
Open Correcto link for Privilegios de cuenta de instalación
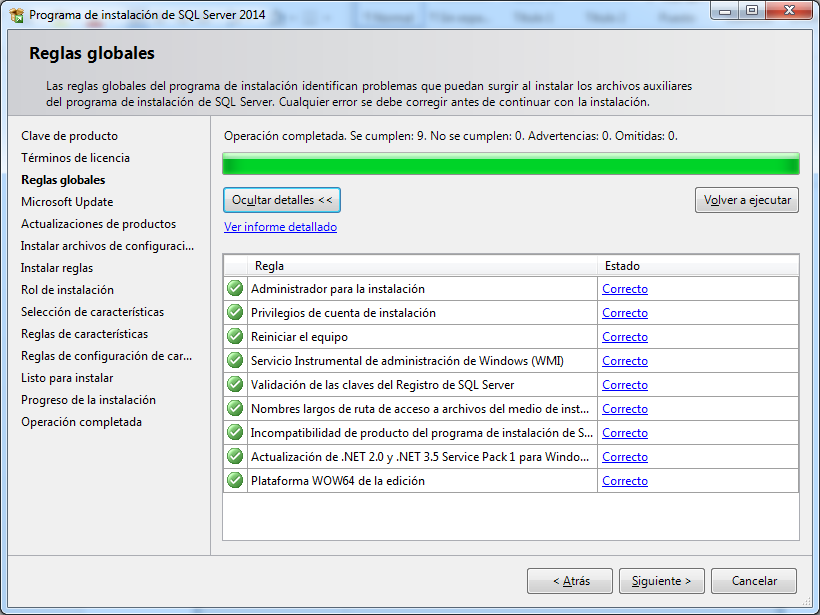pos(625,313)
